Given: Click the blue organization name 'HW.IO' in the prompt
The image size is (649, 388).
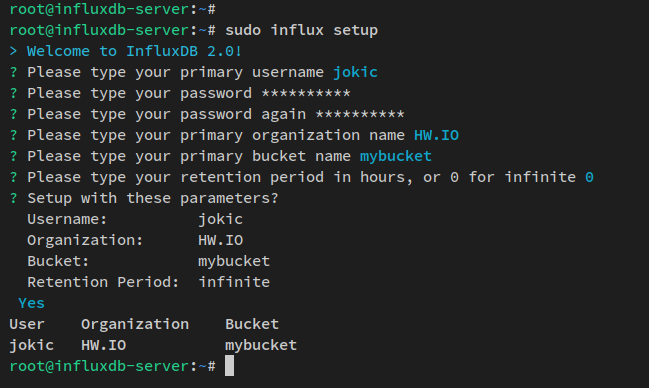Looking at the screenshot, I should 436,135.
